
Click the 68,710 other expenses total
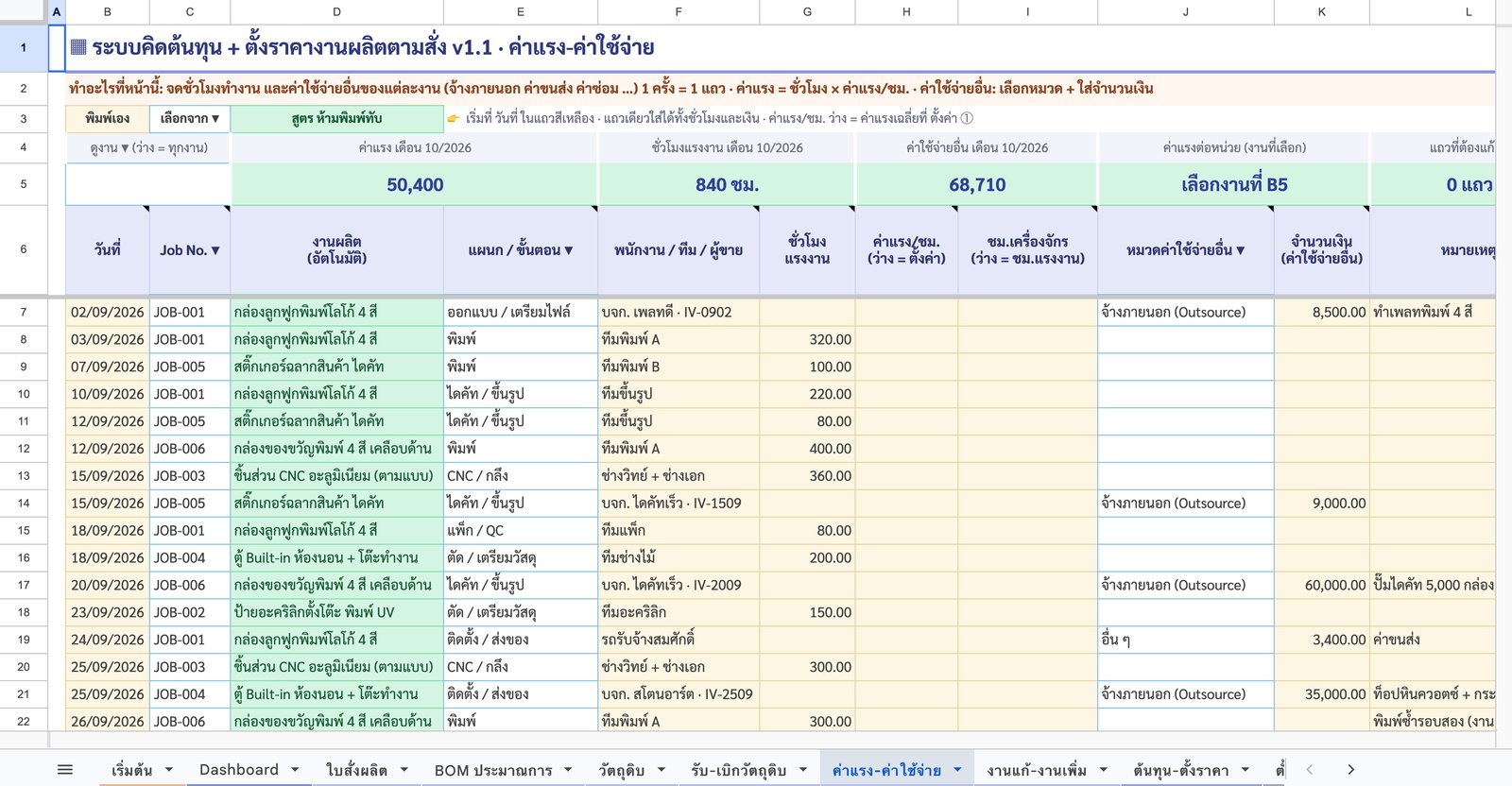(977, 184)
